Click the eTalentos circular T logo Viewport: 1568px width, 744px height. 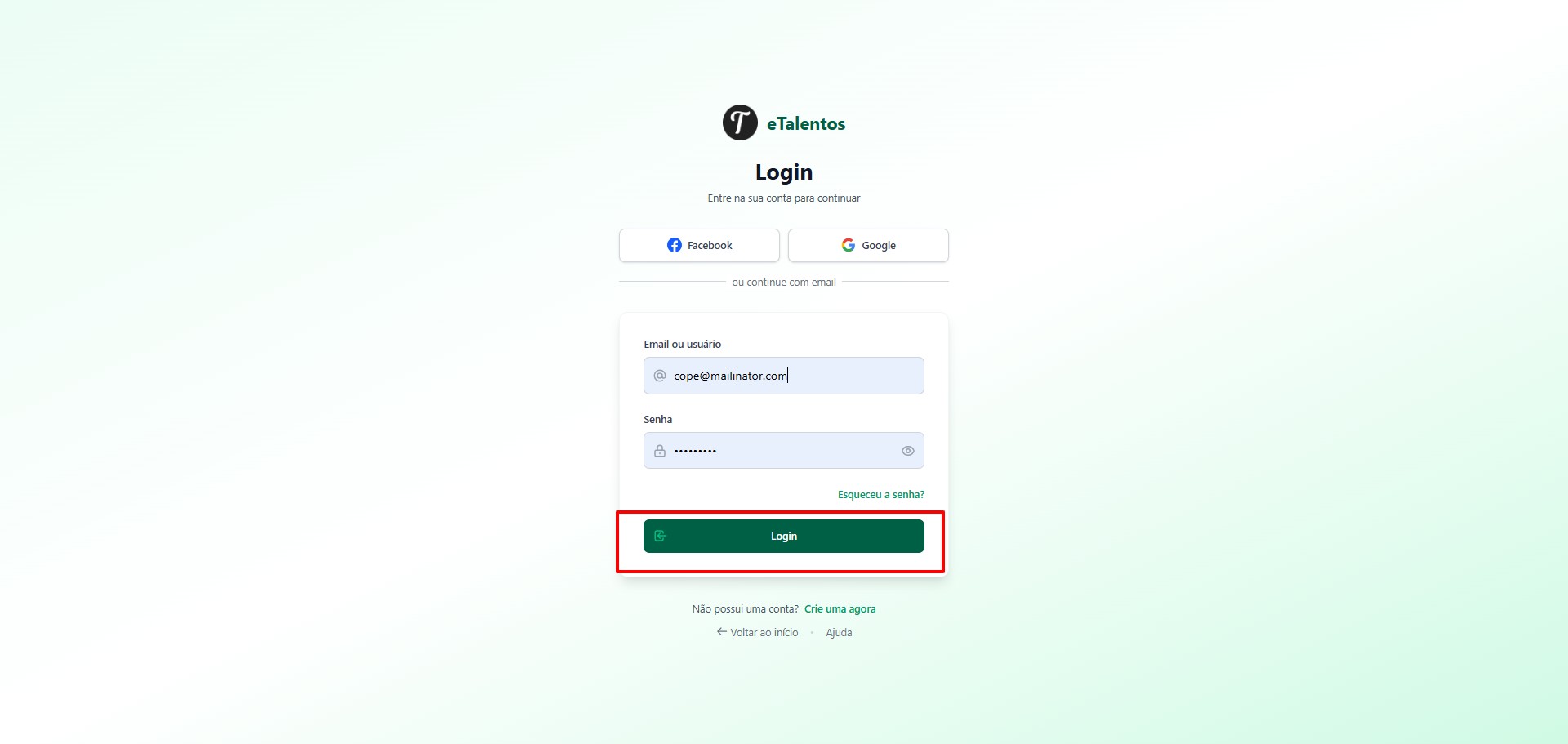(740, 123)
